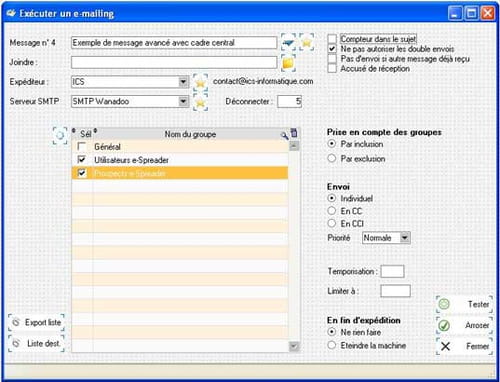This screenshot has width=500, height=382.
Task: Click the Fermer button
Action: coord(464,346)
